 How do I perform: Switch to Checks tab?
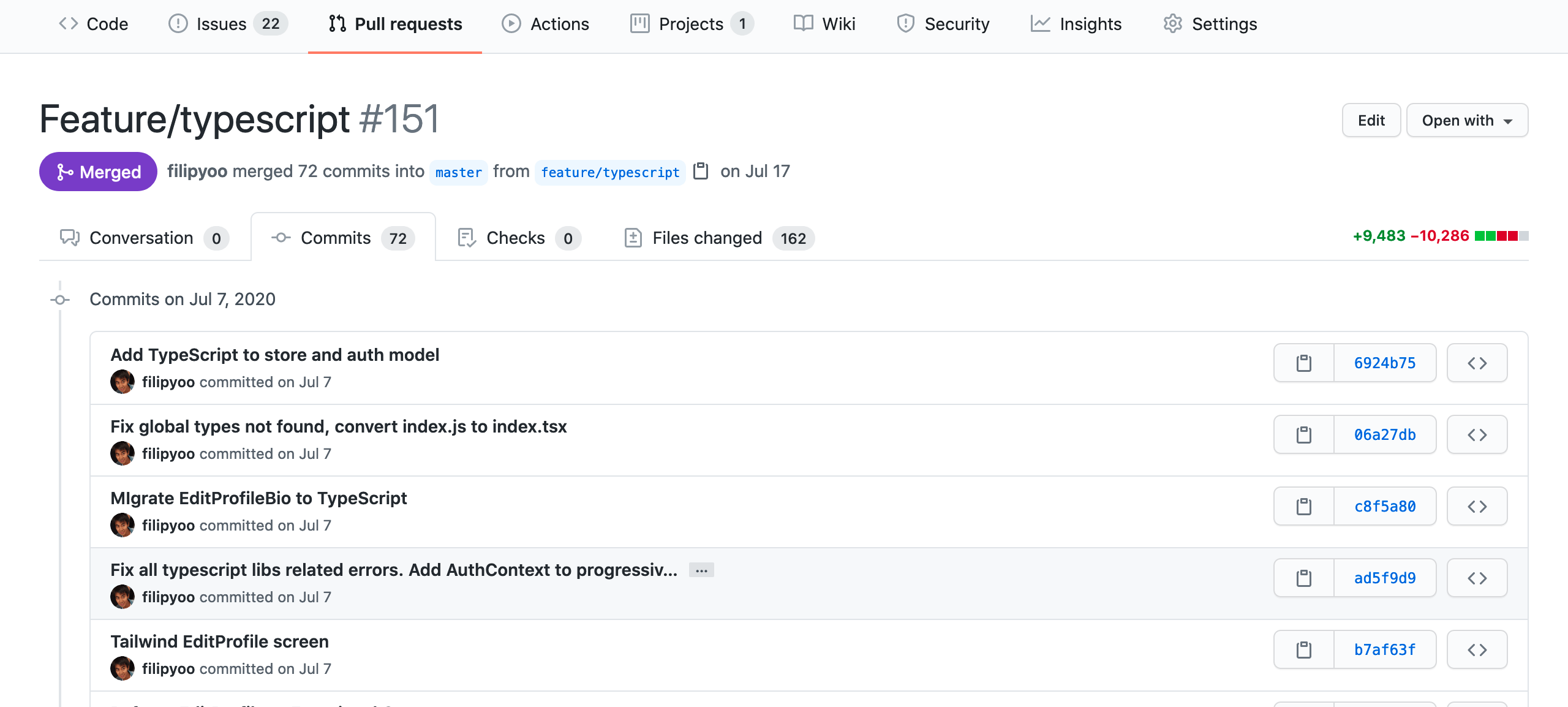(x=519, y=238)
